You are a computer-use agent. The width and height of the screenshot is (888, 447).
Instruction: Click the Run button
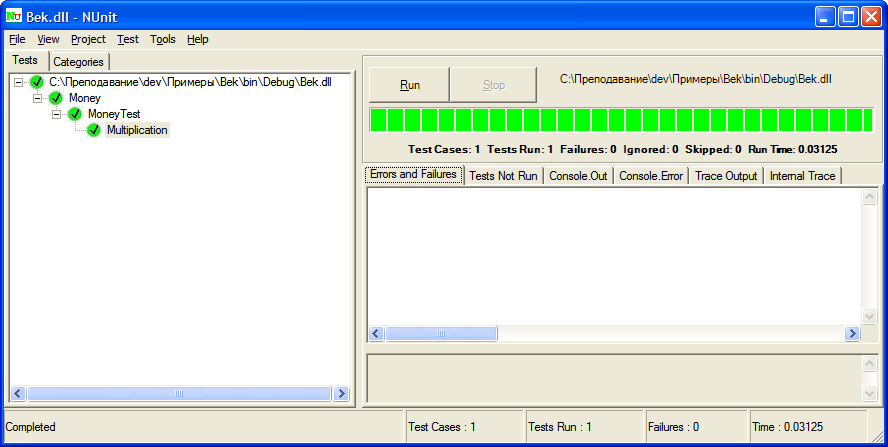[x=409, y=85]
